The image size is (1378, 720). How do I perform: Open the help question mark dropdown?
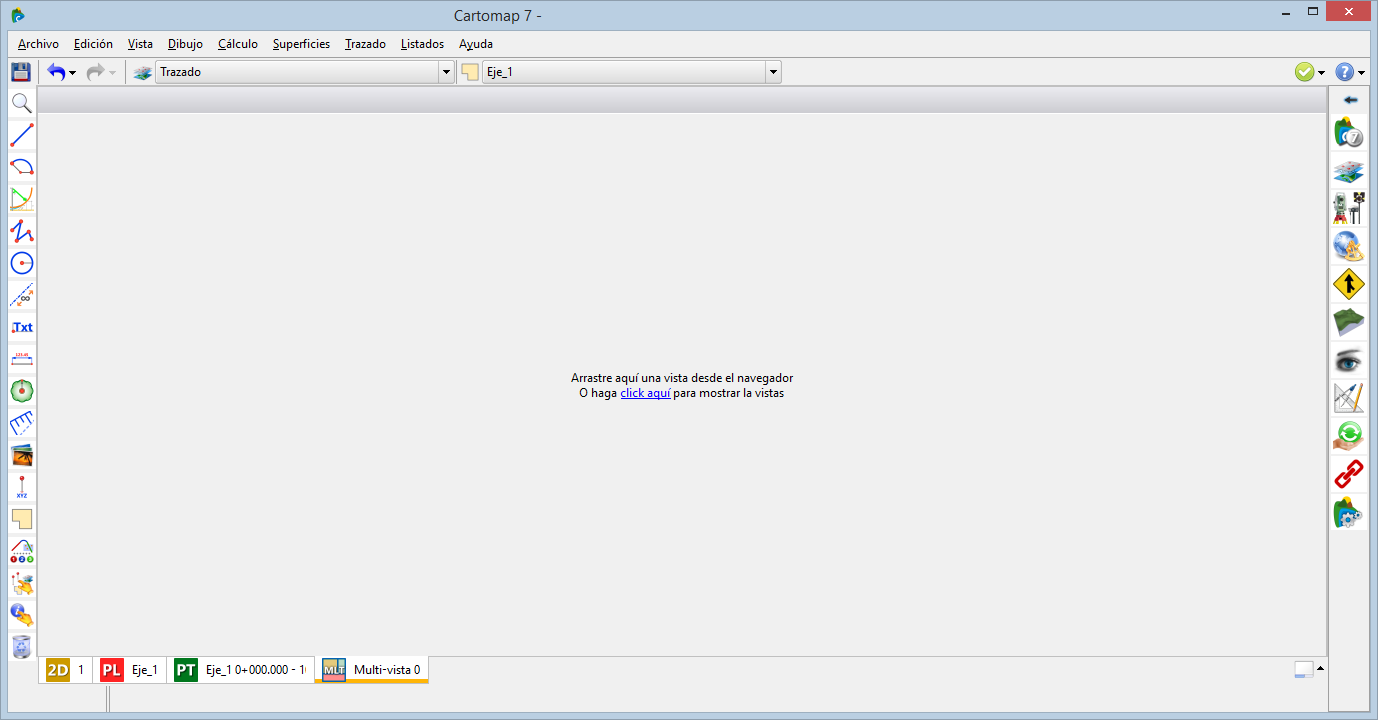1361,73
